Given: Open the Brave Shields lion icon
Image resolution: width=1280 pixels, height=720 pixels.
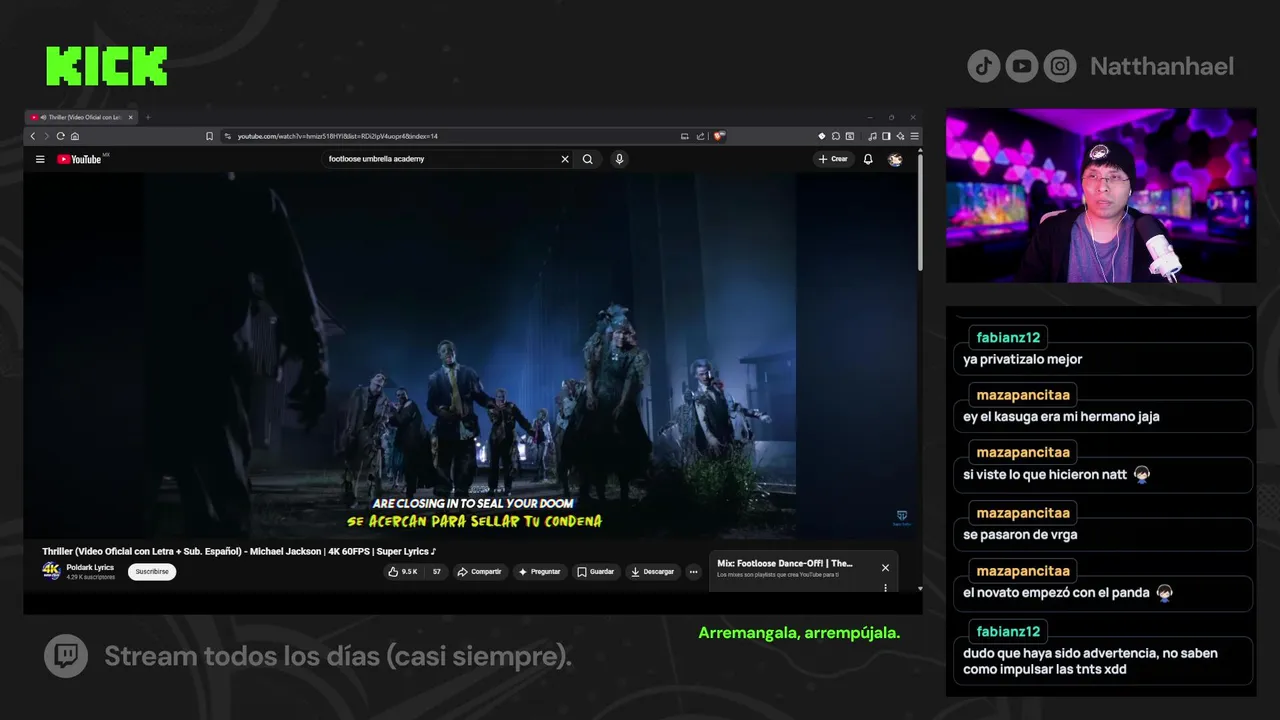Looking at the screenshot, I should (x=718, y=136).
